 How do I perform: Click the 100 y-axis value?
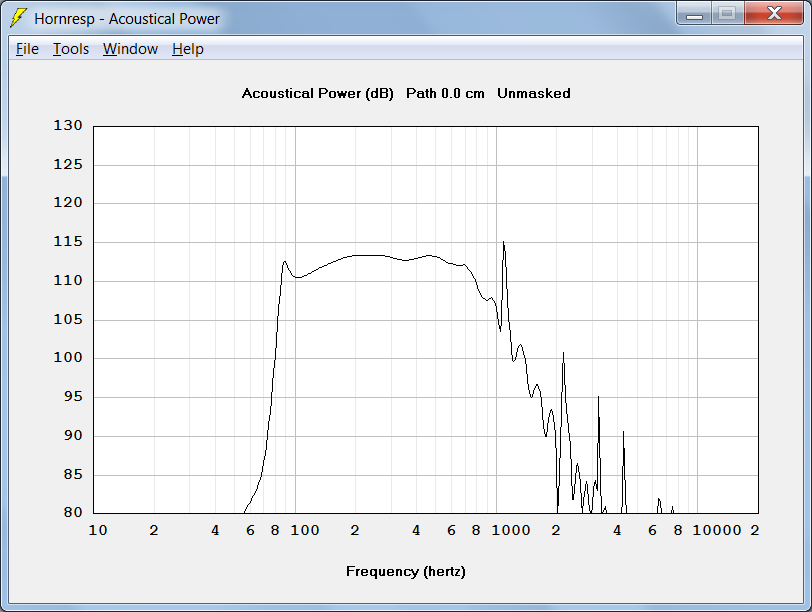[68, 357]
